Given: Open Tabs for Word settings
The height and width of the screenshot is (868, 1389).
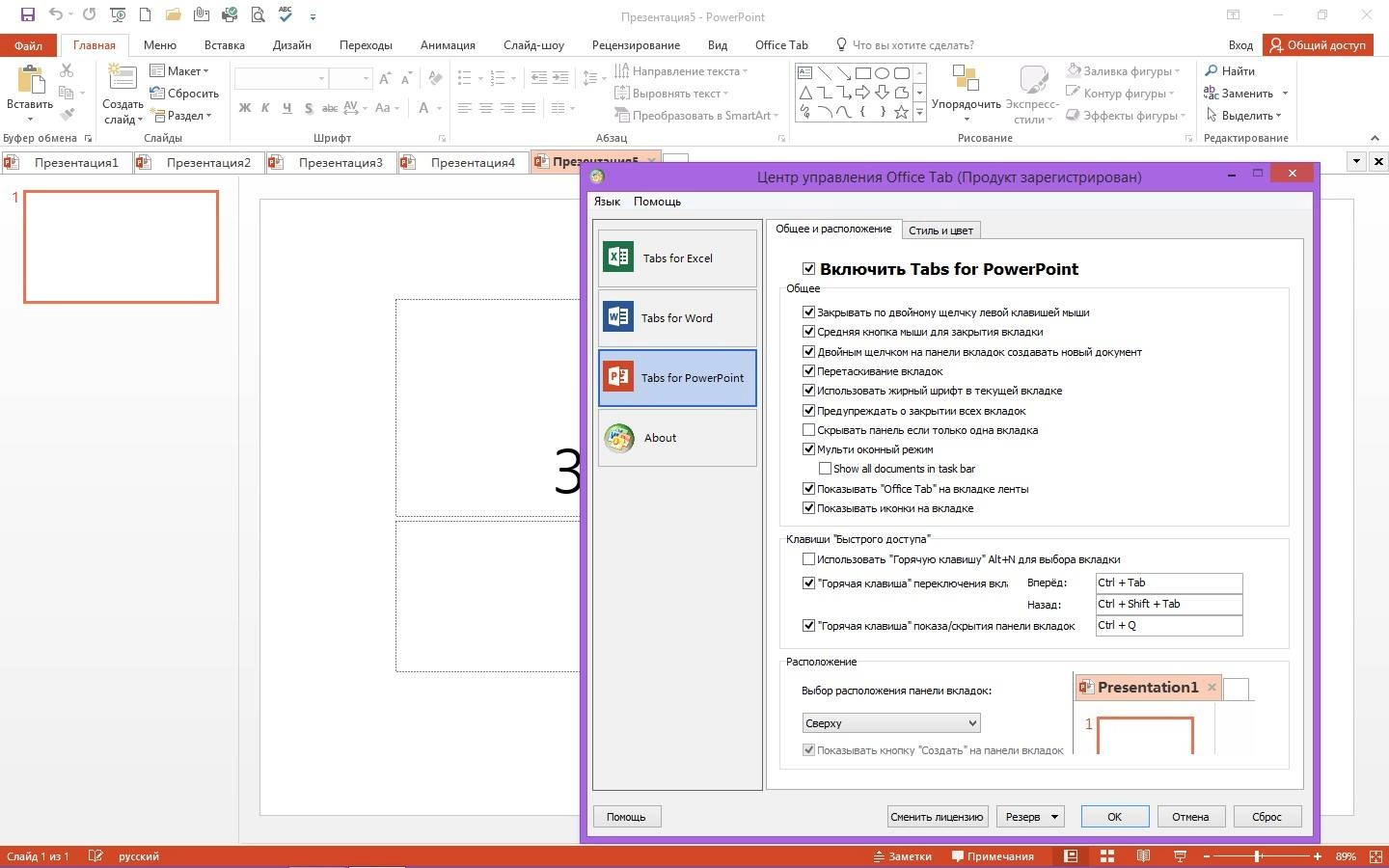Looking at the screenshot, I should 677,317.
